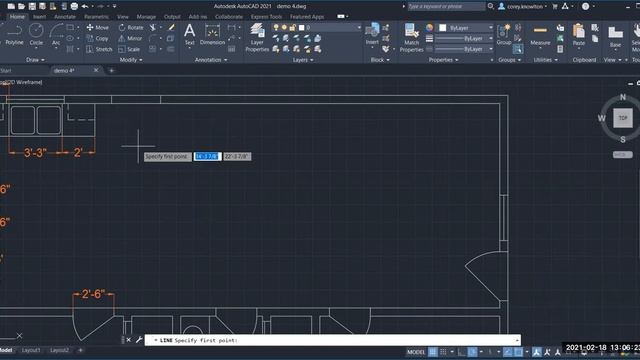Toggle object snap tracking in status bar
This screenshot has height=360, width=640.
click(507, 352)
